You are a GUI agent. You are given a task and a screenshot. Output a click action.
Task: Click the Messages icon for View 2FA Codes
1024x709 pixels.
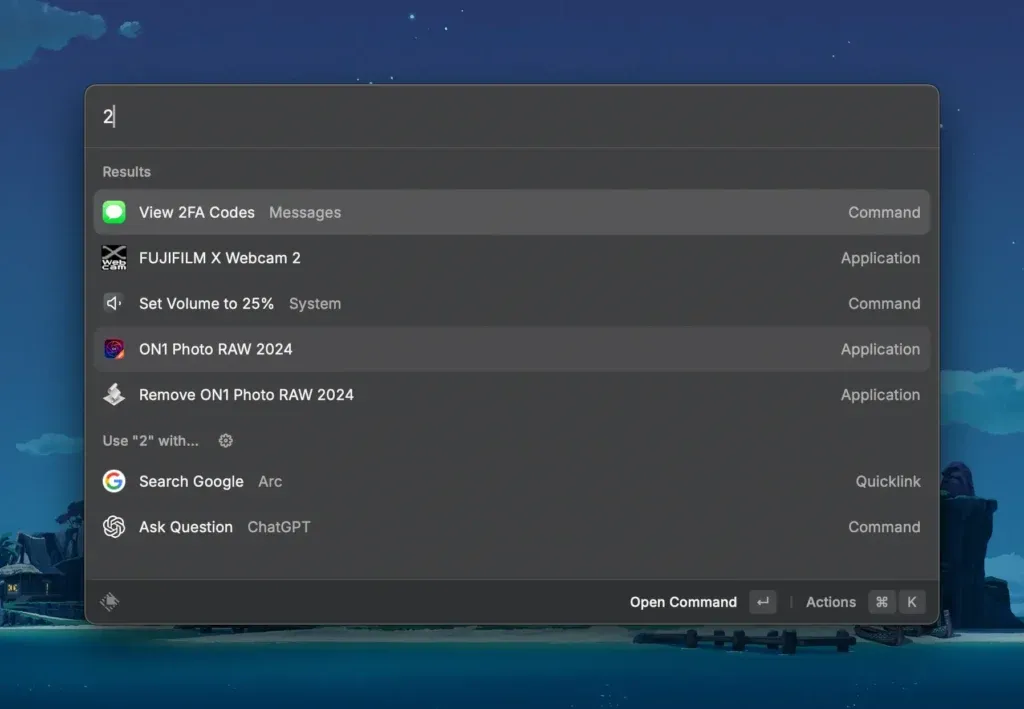tap(114, 212)
